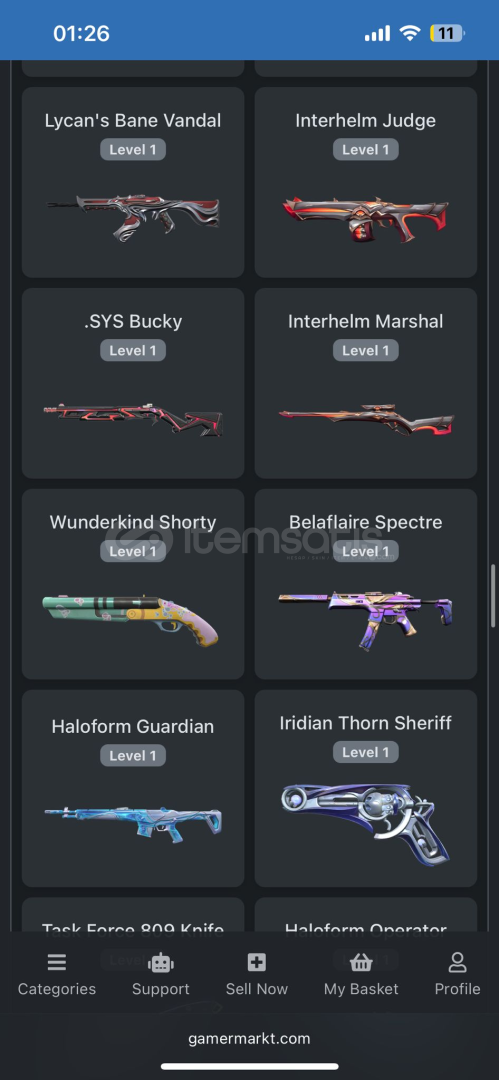Tap the Sell Now plus icon
Viewport: 499px width, 1080px height.
tap(256, 962)
